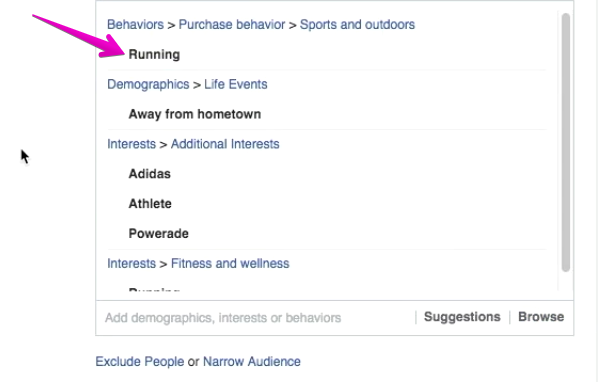Select the Adidas interest entry

[x=150, y=174]
